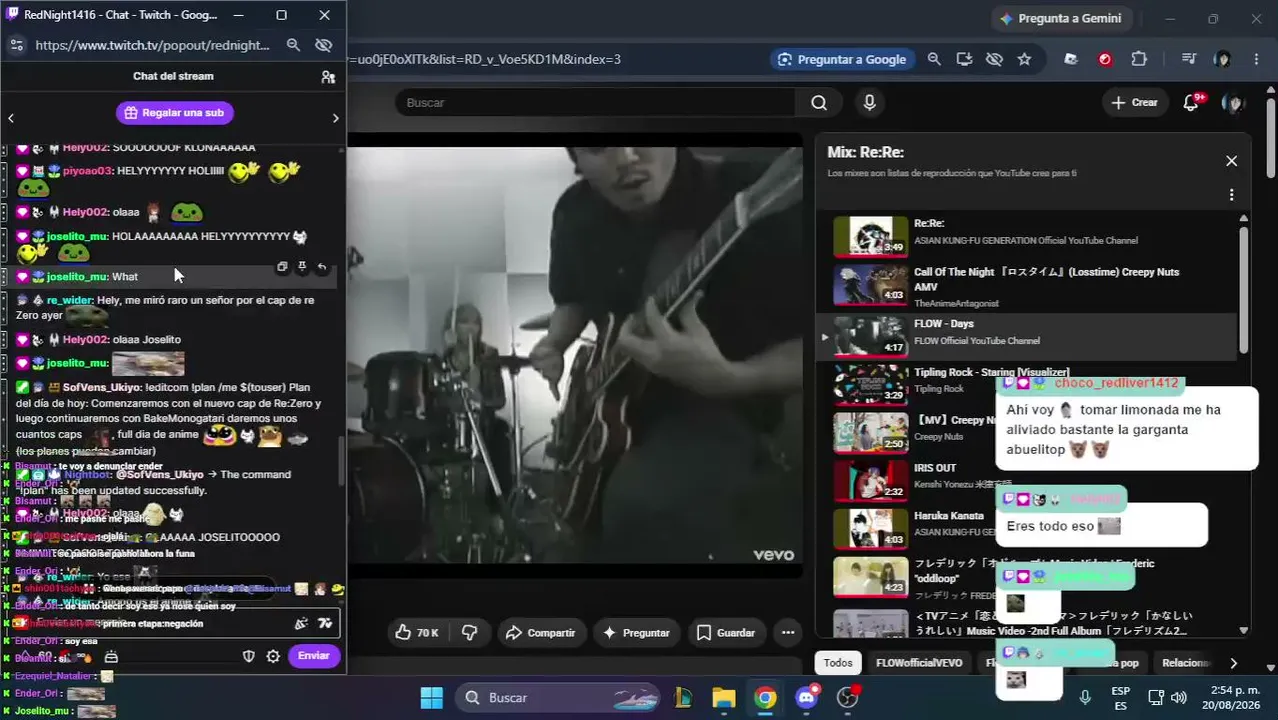Open YouTube account avatar menu

point(1234,103)
